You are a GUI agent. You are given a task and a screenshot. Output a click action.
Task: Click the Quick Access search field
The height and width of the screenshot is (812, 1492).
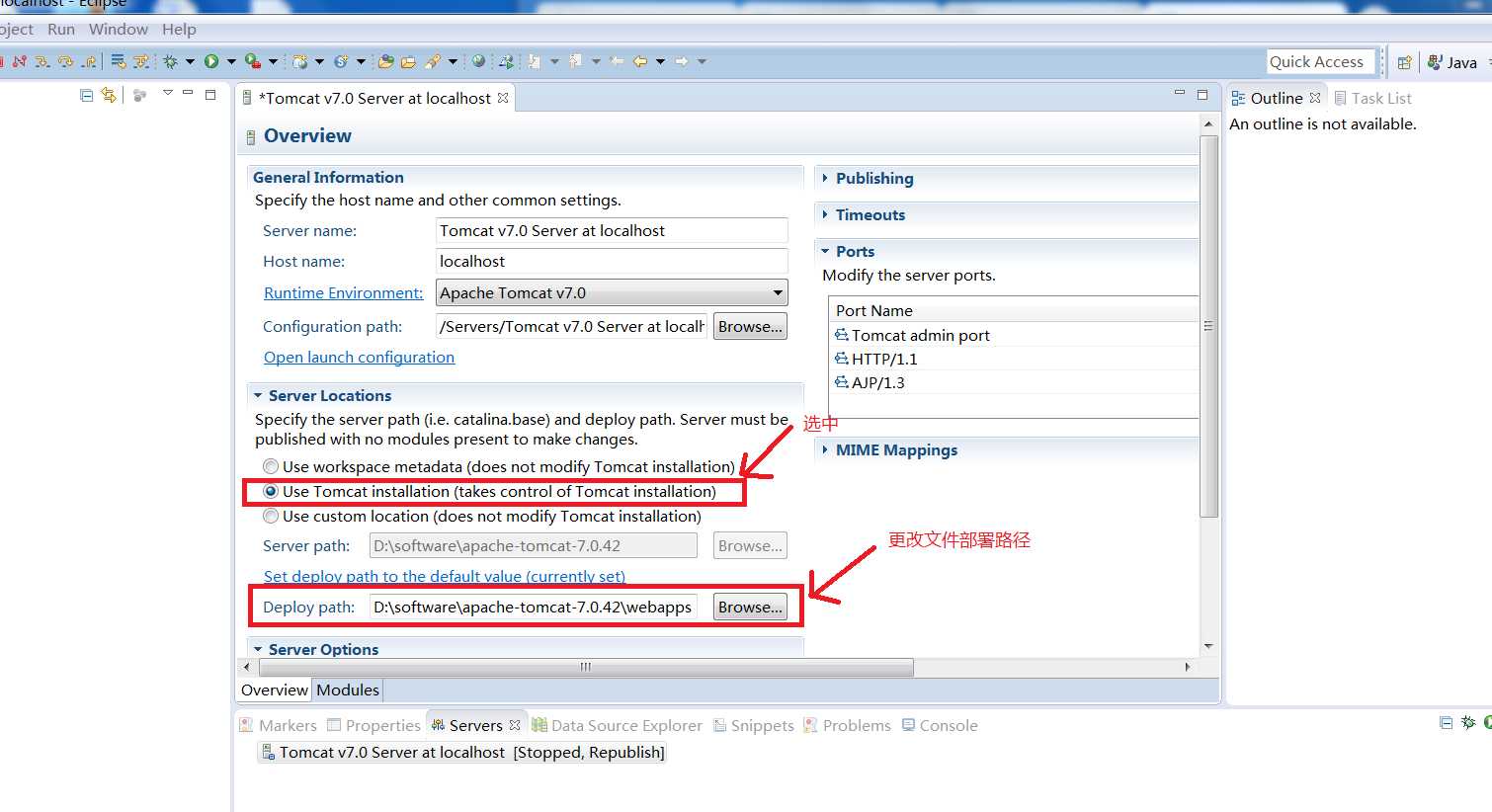pos(1321,61)
